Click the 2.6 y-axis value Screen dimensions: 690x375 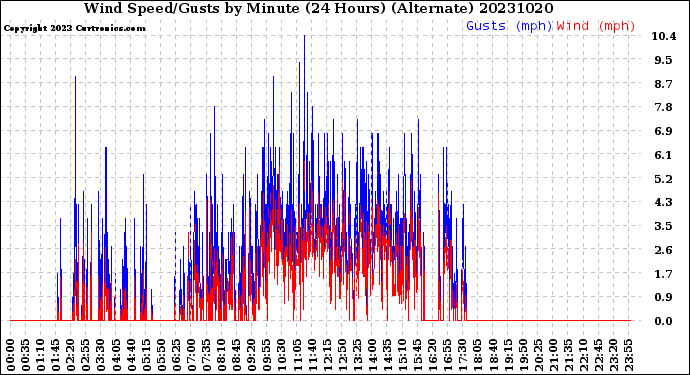(x=664, y=250)
